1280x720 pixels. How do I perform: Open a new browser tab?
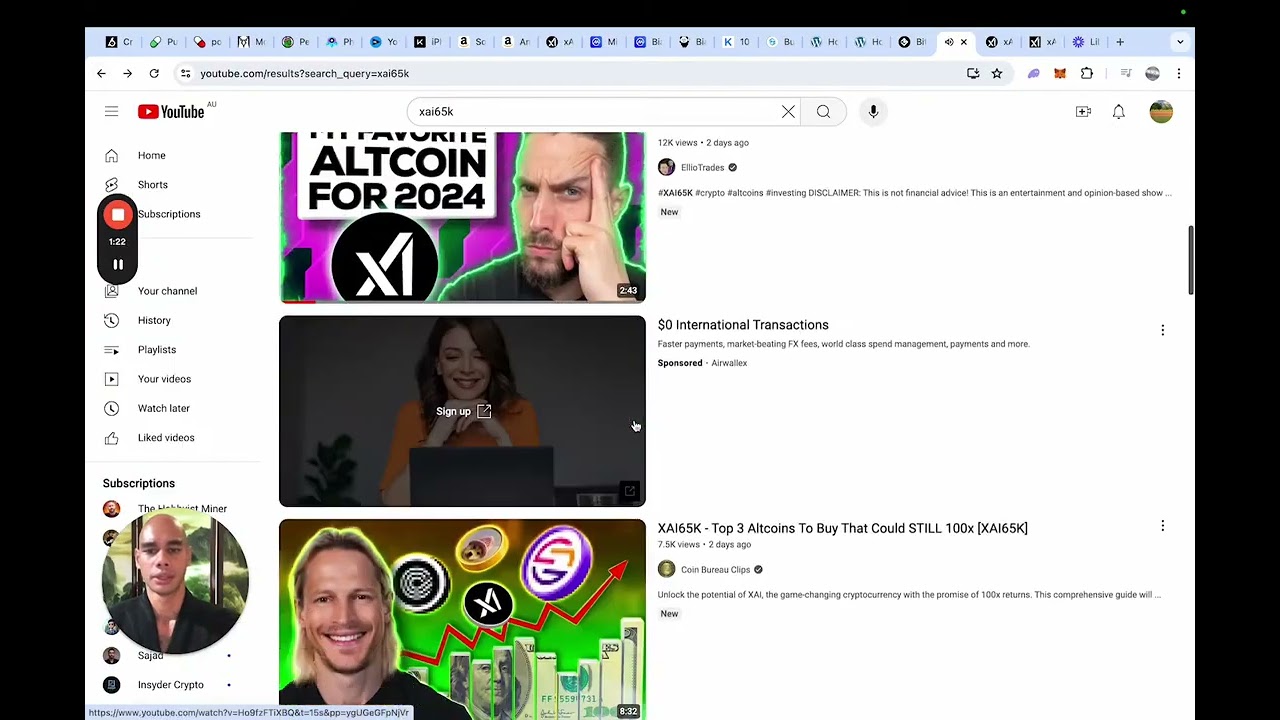pos(1120,42)
